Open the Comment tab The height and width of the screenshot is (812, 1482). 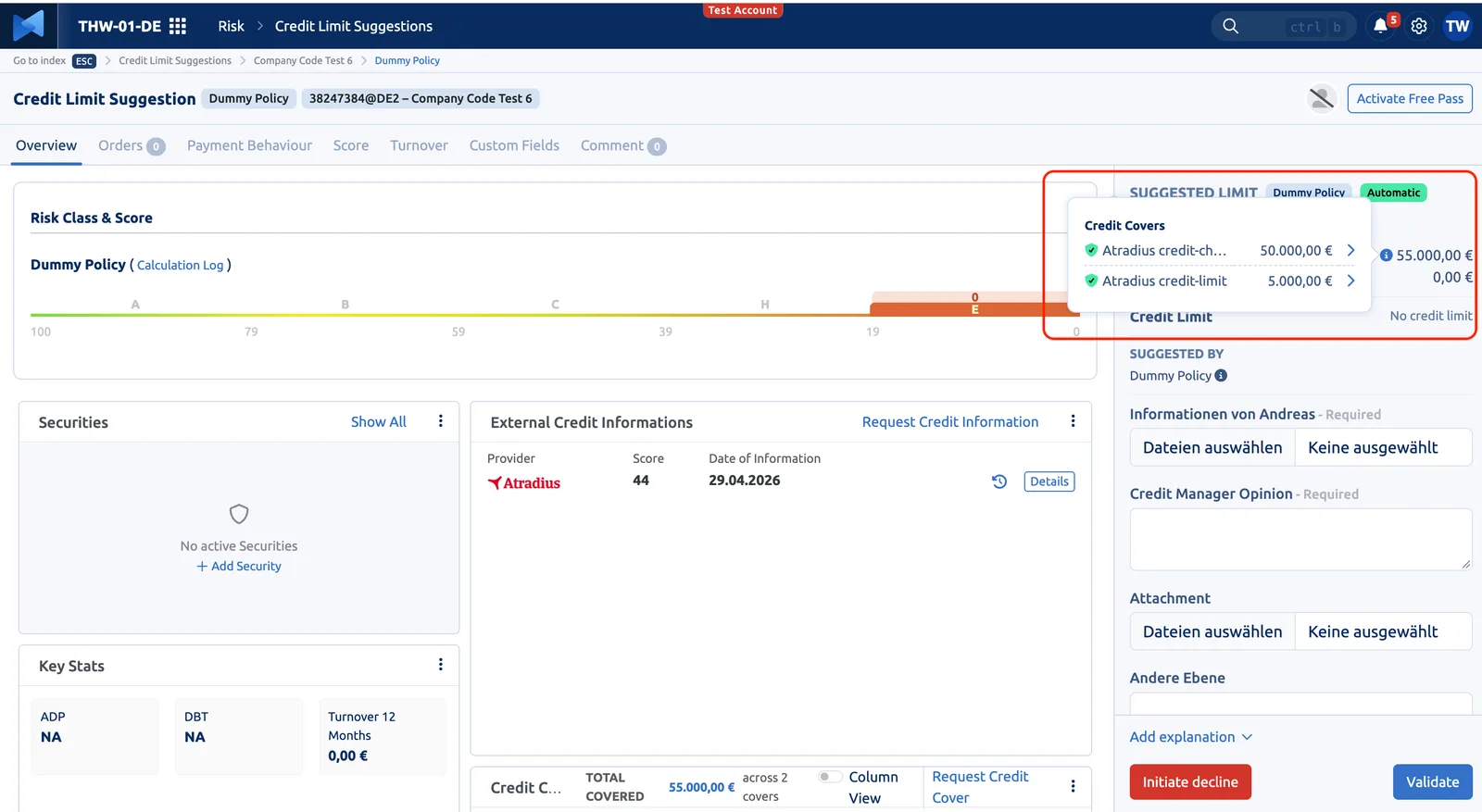click(623, 145)
